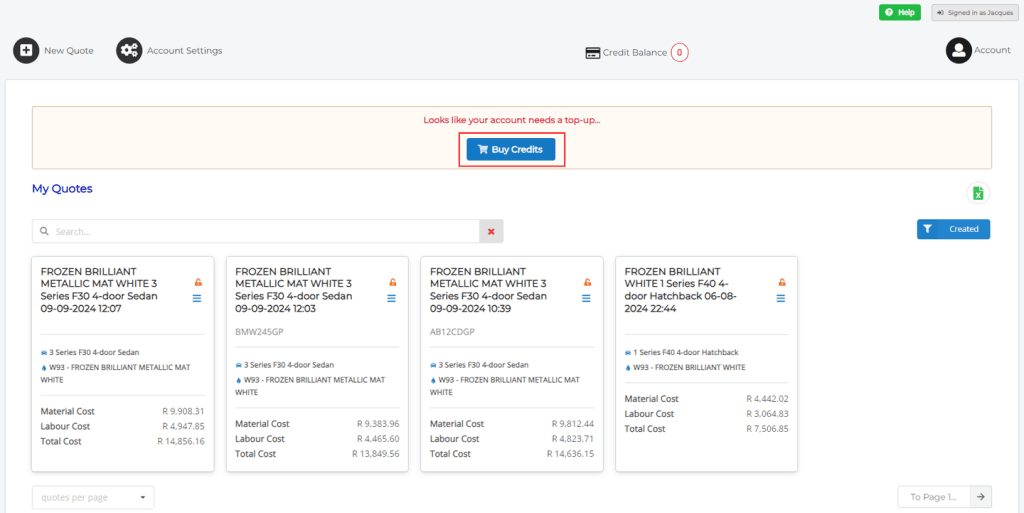Toggle lock icon on 1 Series Hatchback quote
1024x513 pixels.
(x=782, y=283)
